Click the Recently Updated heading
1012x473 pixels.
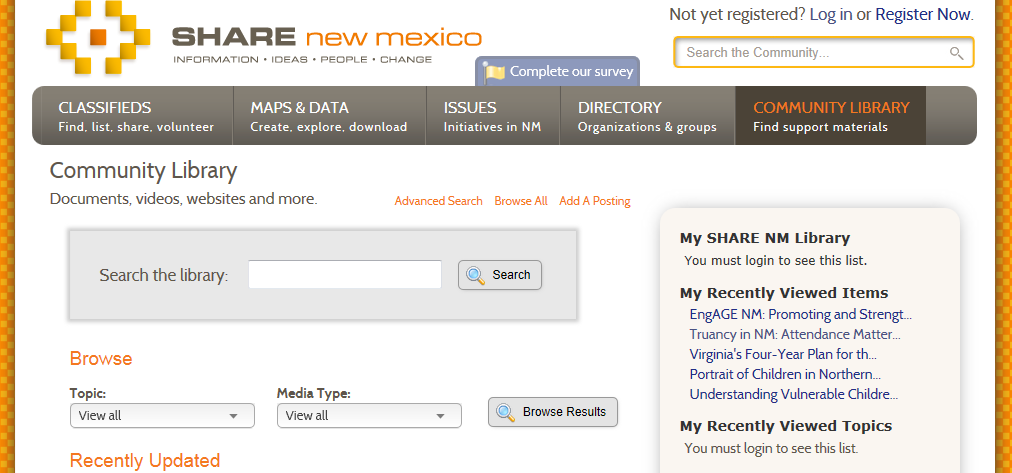tap(145, 461)
